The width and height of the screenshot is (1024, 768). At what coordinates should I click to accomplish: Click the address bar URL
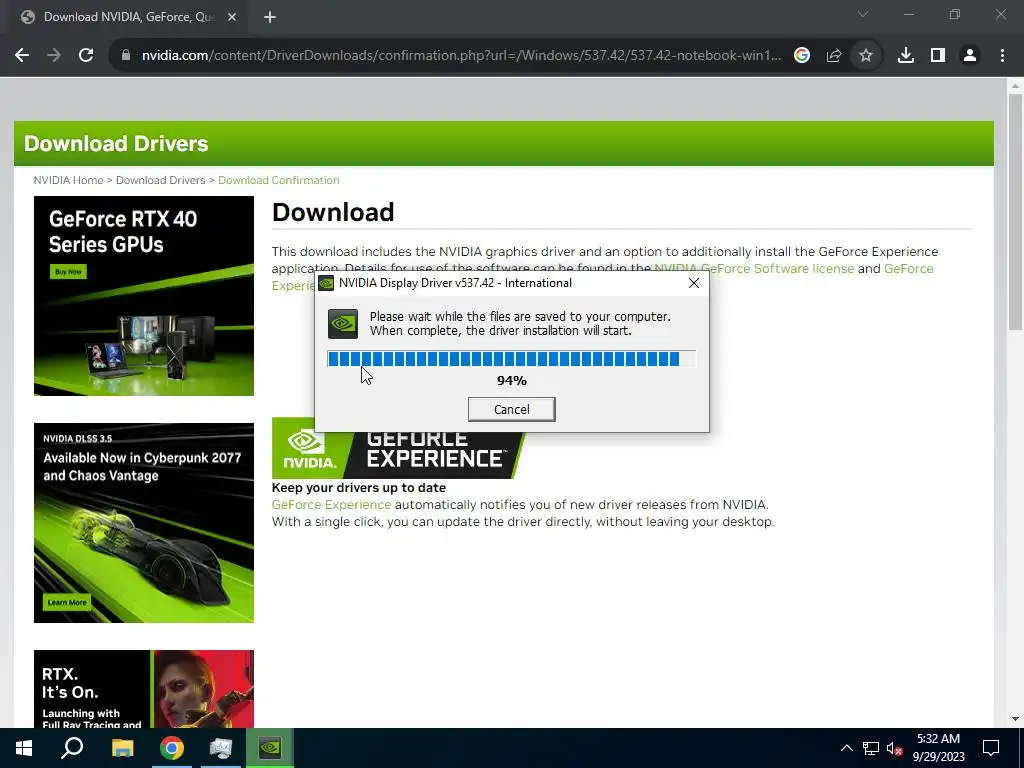pyautogui.click(x=461, y=56)
